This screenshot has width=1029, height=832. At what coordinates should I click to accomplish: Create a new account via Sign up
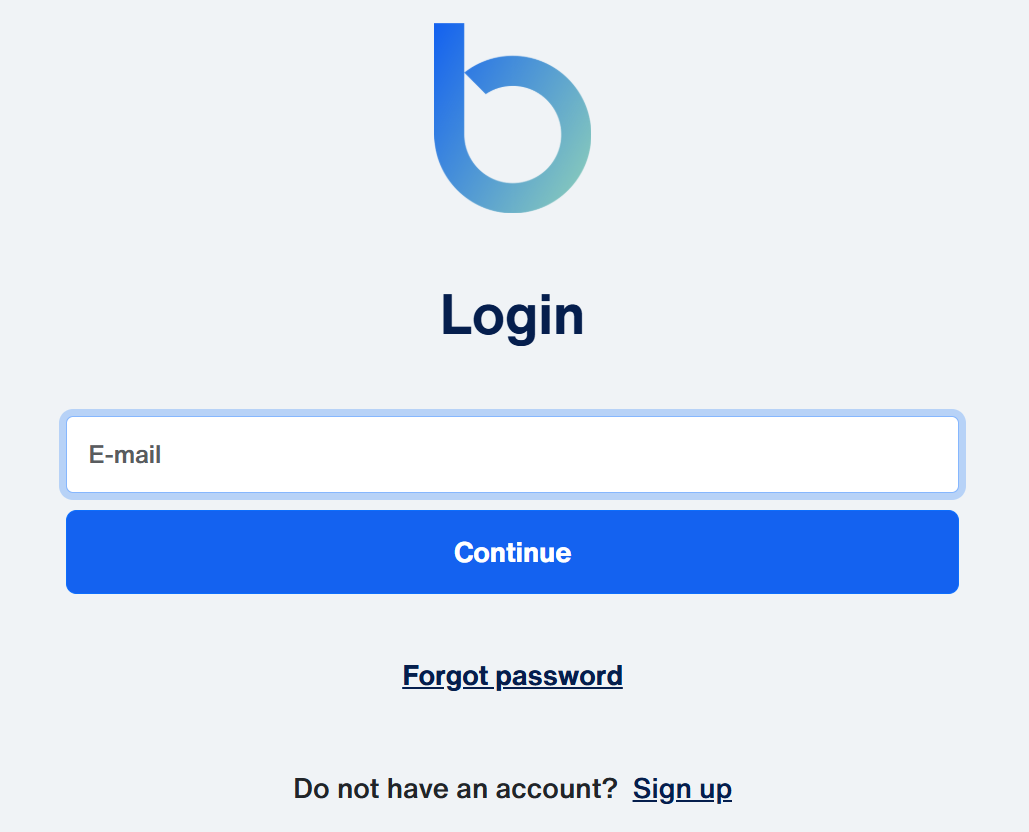click(x=682, y=789)
